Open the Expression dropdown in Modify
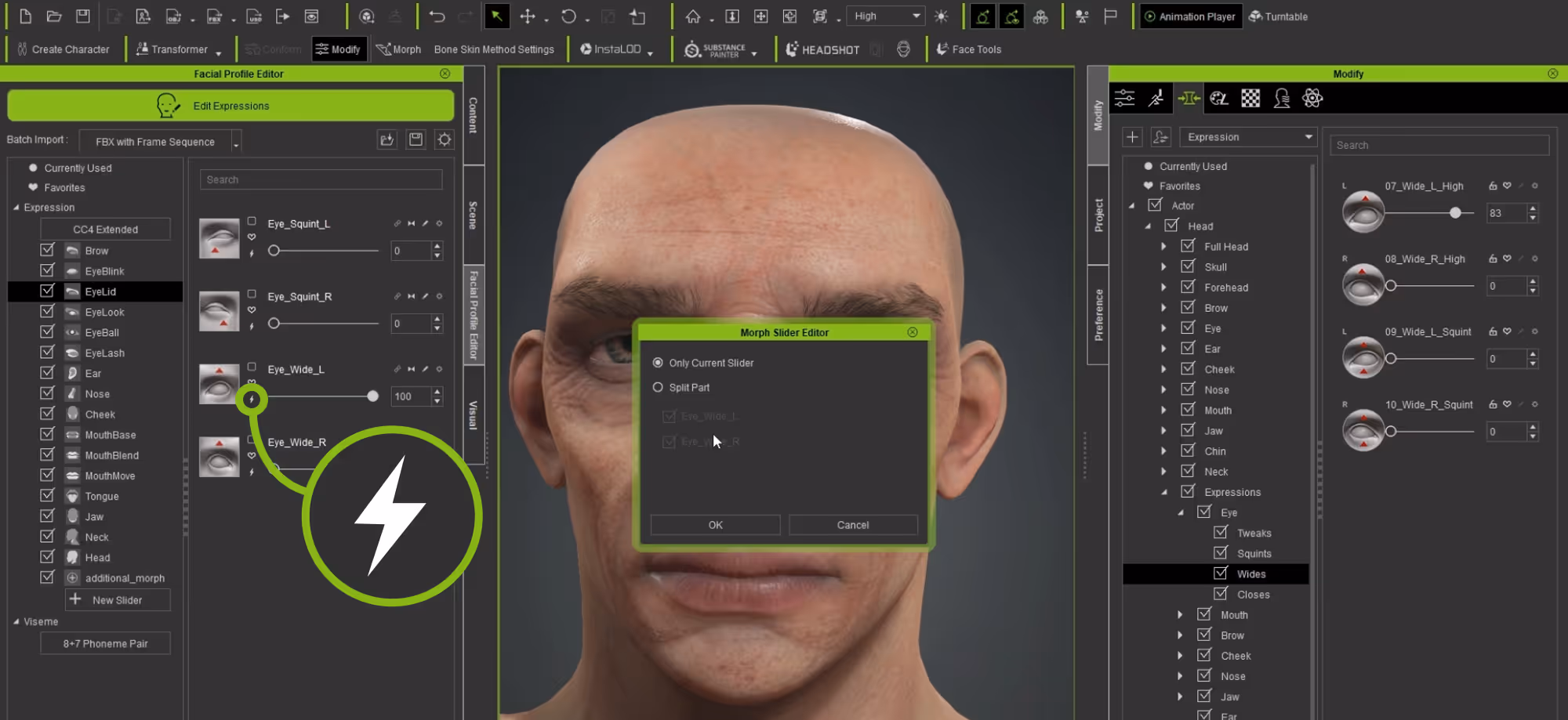Image resolution: width=1568 pixels, height=720 pixels. click(x=1248, y=137)
